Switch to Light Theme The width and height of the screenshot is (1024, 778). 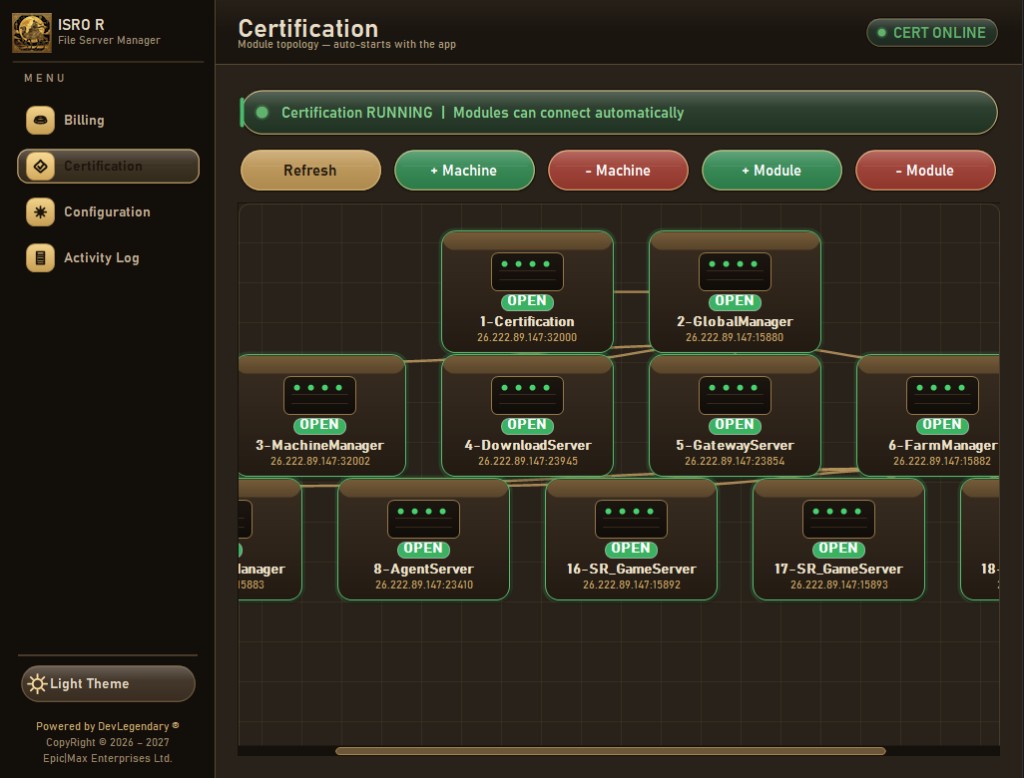click(108, 683)
